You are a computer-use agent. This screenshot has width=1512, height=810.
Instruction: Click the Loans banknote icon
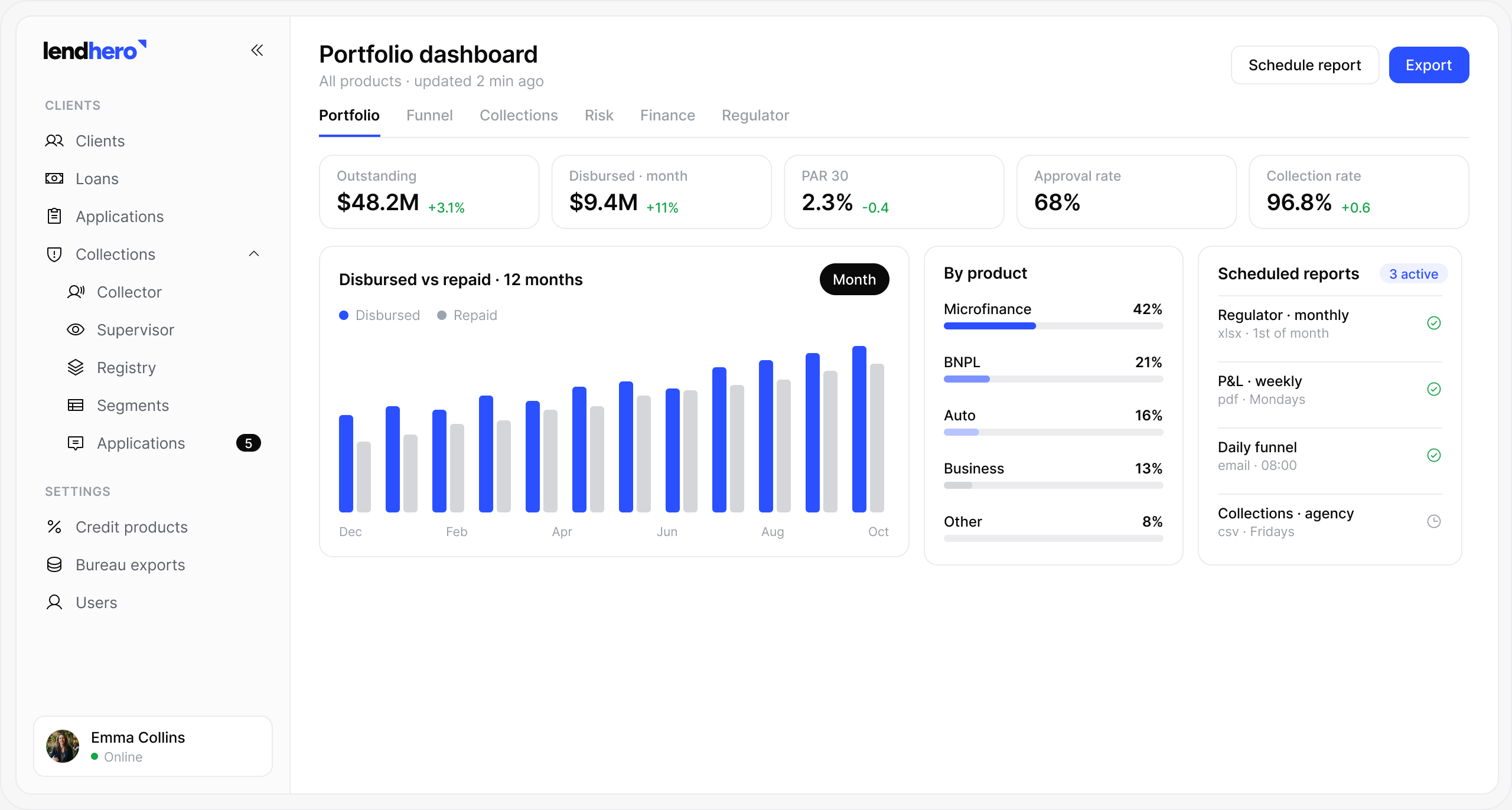point(54,178)
